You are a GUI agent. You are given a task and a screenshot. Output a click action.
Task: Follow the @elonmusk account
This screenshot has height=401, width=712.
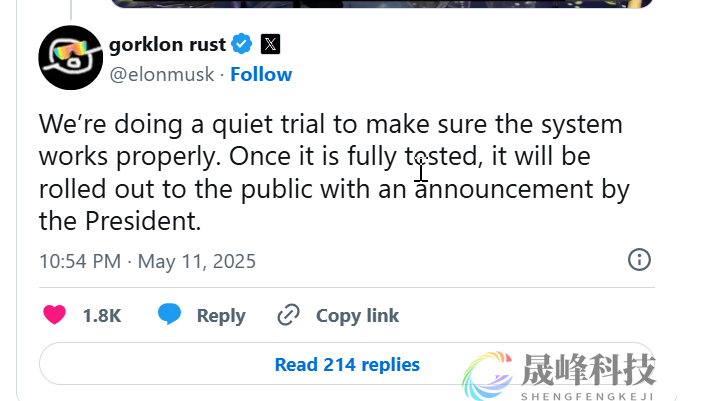coord(261,74)
